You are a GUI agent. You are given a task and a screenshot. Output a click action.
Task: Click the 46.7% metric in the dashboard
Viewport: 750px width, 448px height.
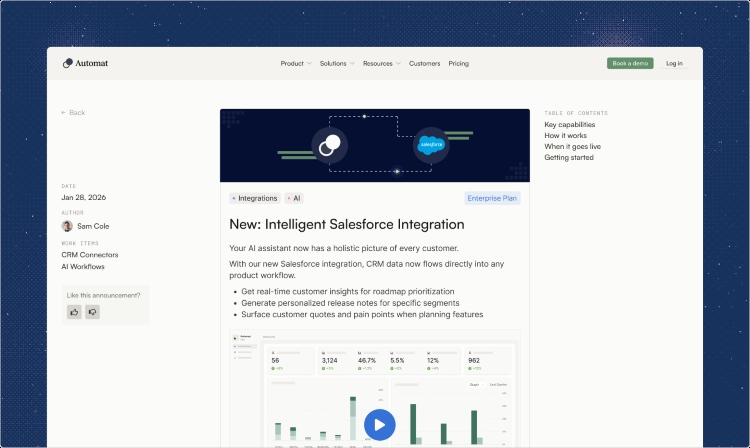pyautogui.click(x=367, y=361)
